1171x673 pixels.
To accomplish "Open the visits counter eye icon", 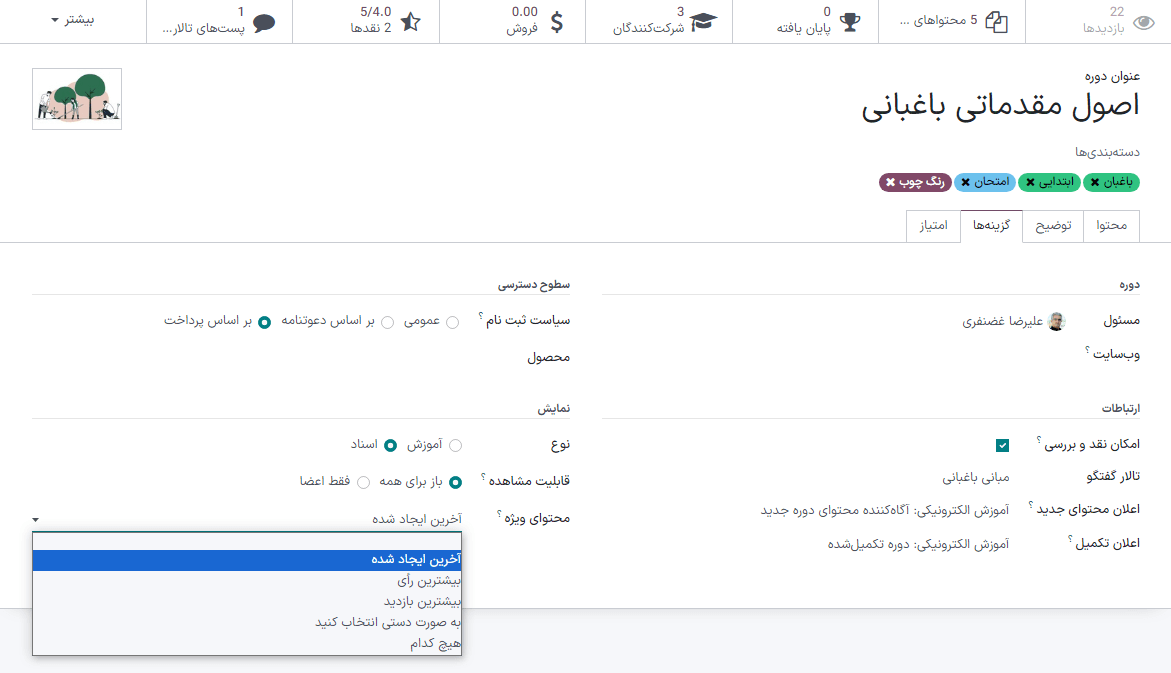I will click(x=1145, y=21).
